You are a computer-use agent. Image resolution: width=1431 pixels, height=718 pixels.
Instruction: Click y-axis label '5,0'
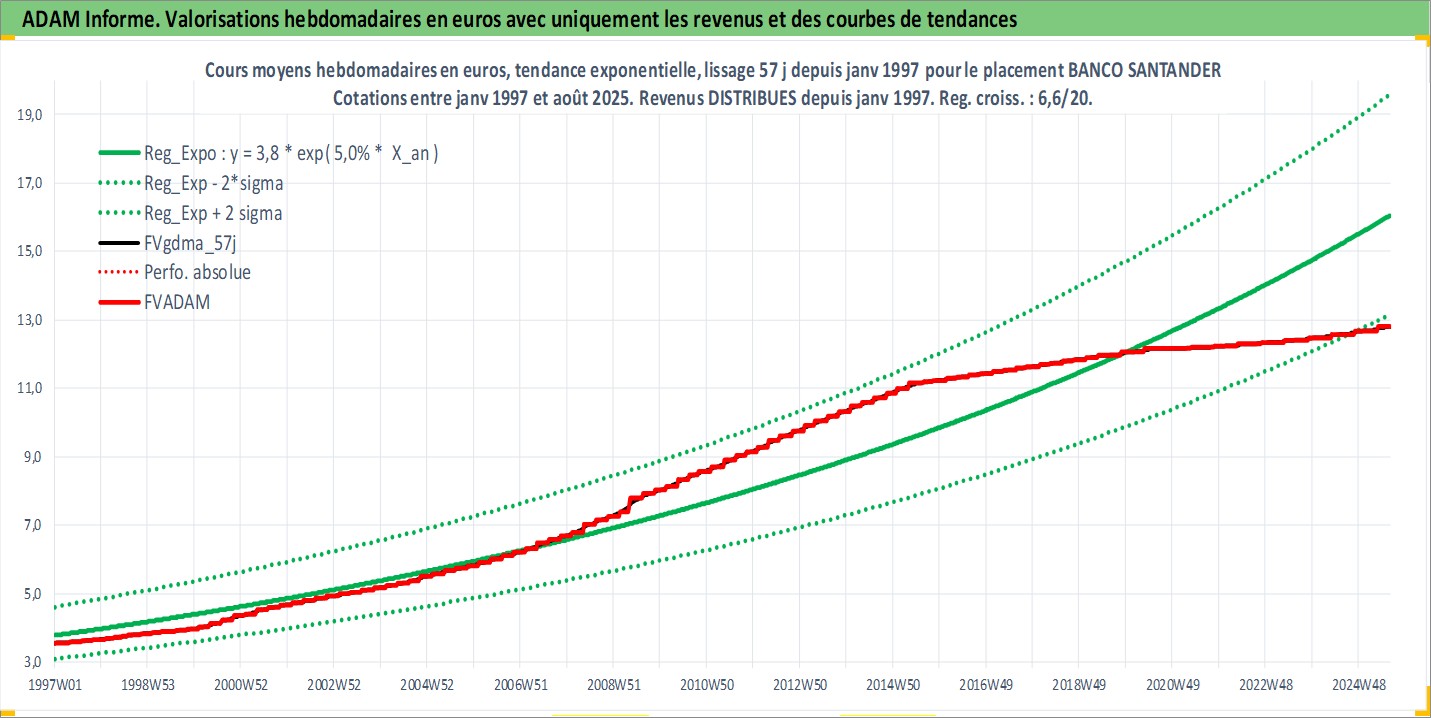click(x=32, y=594)
